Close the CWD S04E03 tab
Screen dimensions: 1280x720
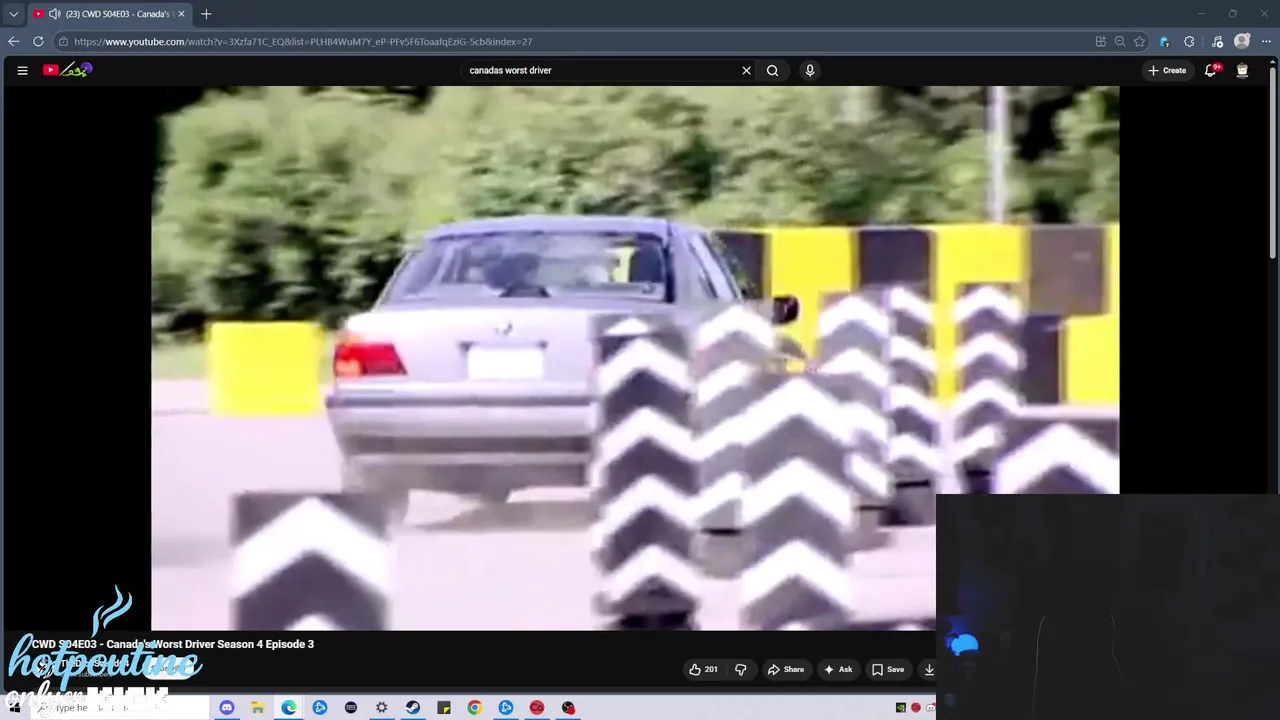pyautogui.click(x=181, y=14)
